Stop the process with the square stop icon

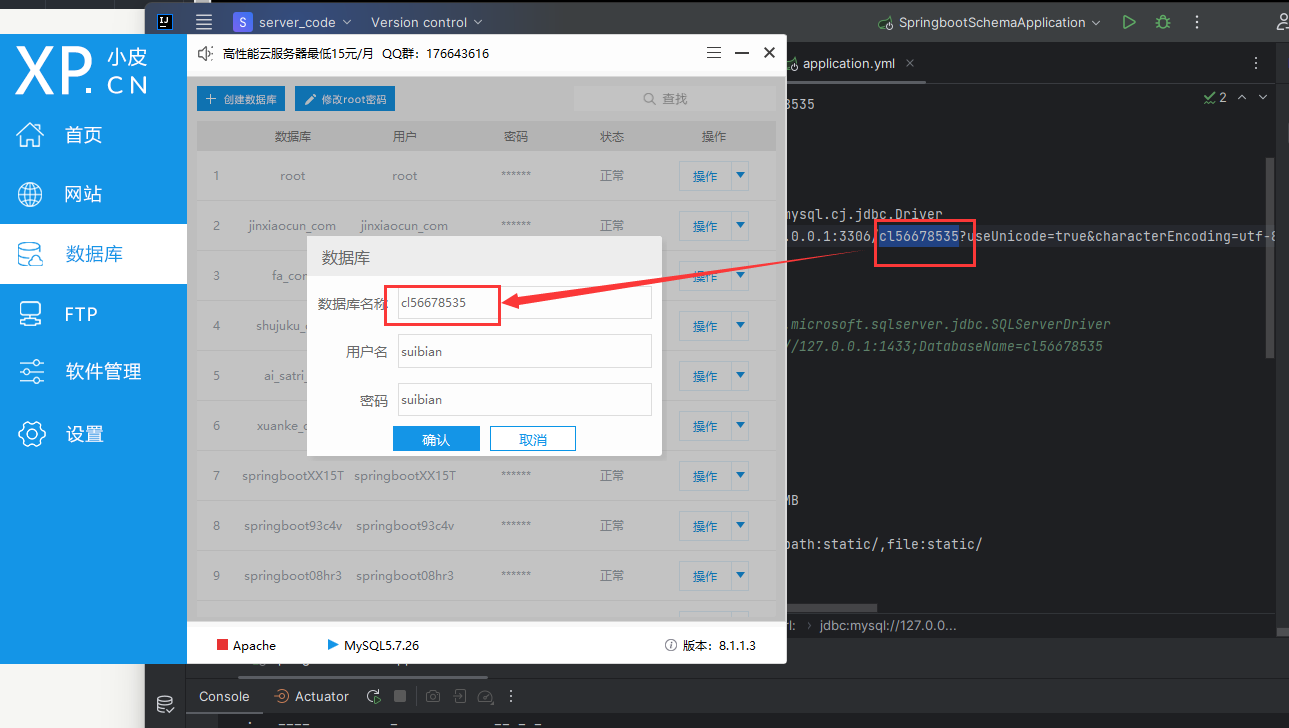tap(400, 696)
